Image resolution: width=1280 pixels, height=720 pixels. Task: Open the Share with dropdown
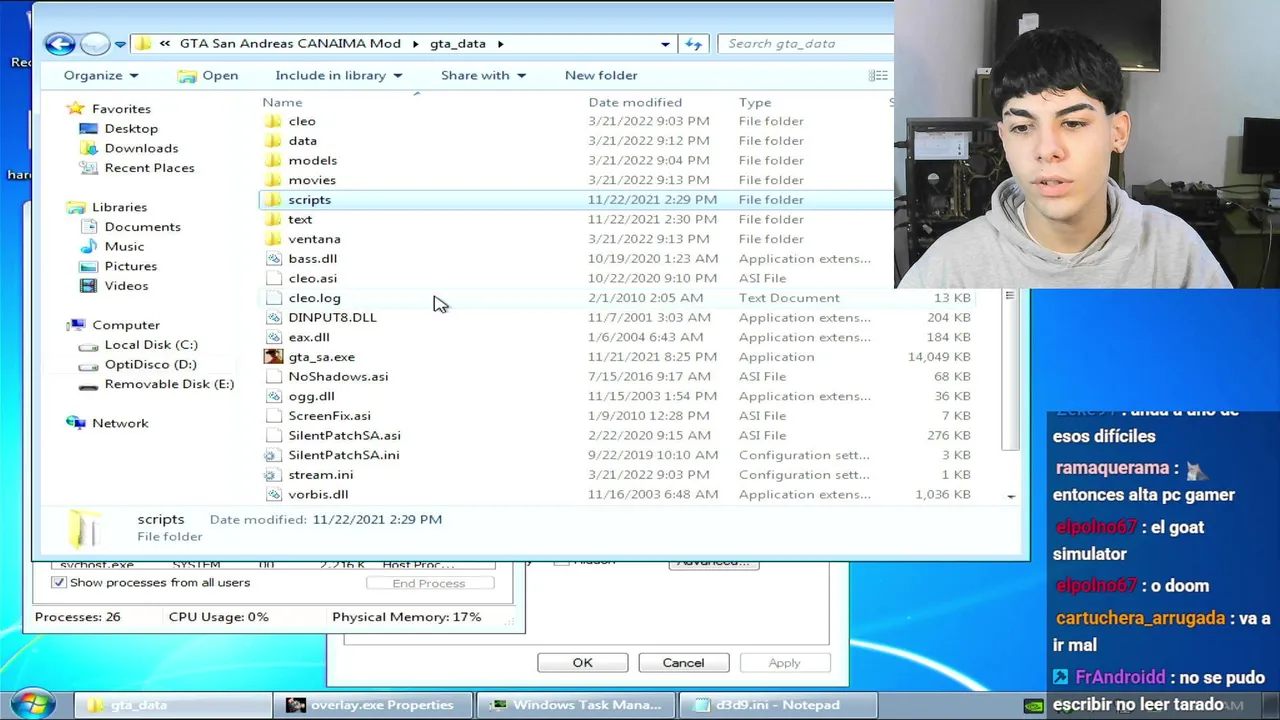[483, 75]
